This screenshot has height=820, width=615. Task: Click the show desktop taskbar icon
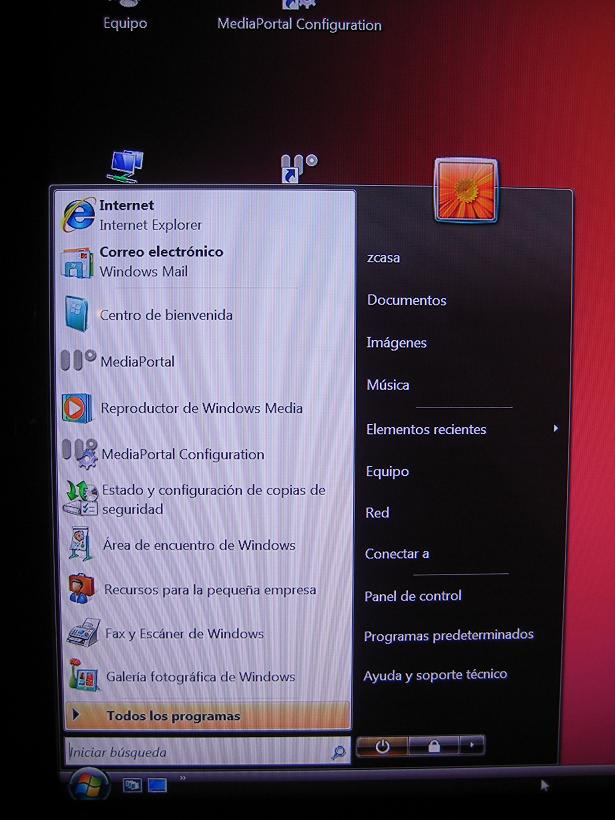point(157,785)
